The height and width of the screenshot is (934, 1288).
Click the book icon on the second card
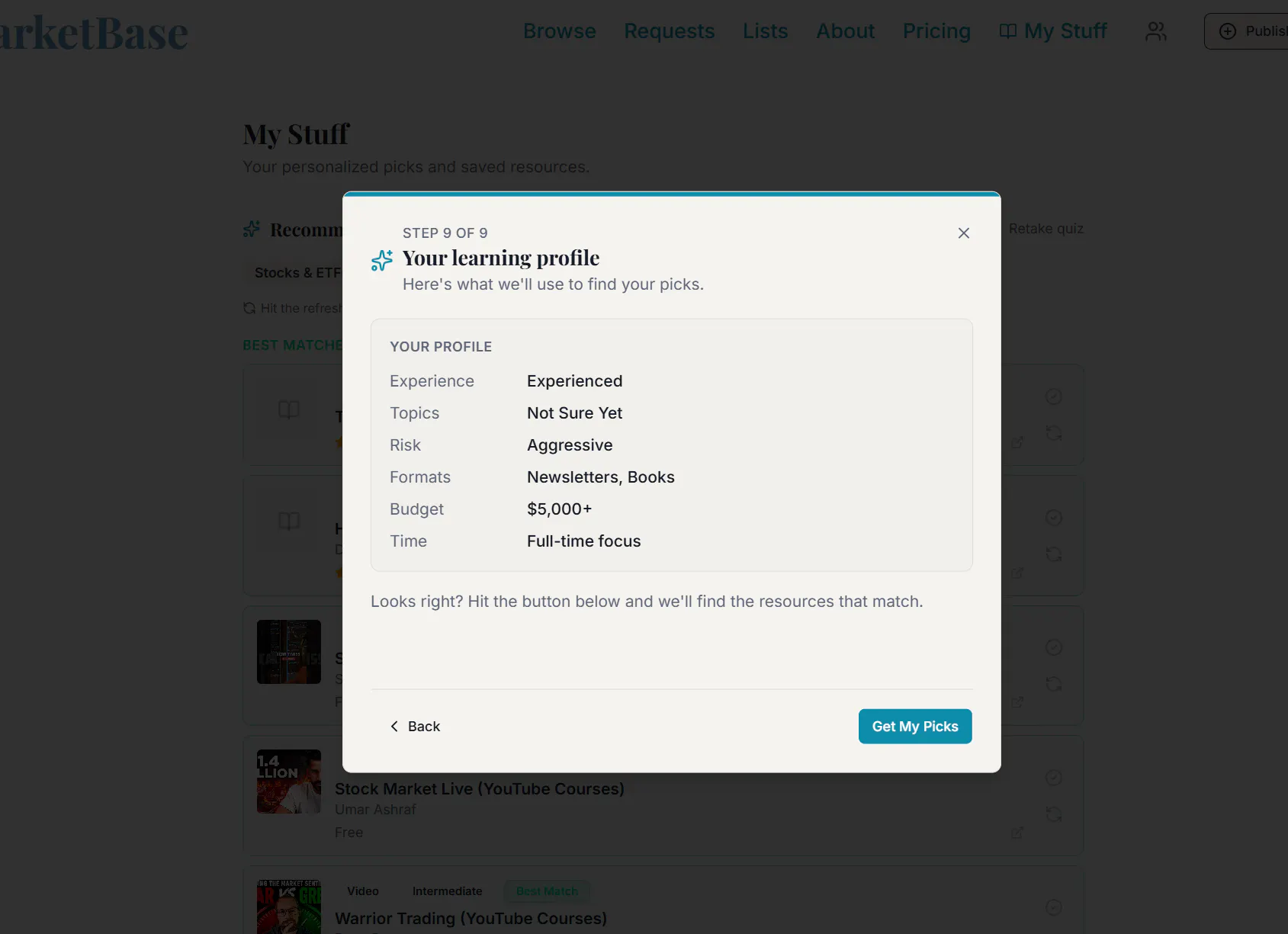(289, 522)
